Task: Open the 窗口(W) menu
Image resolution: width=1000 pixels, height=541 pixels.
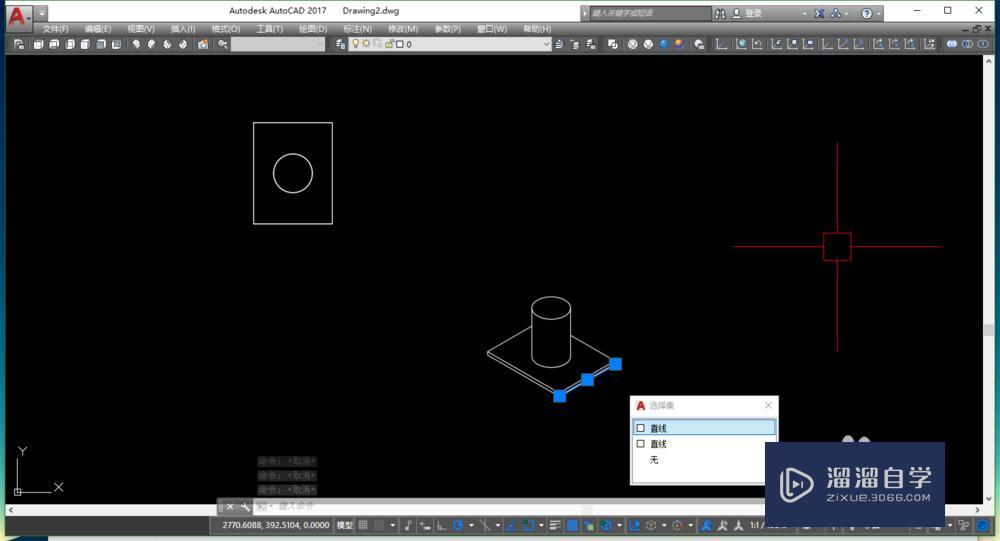Action: (x=492, y=29)
